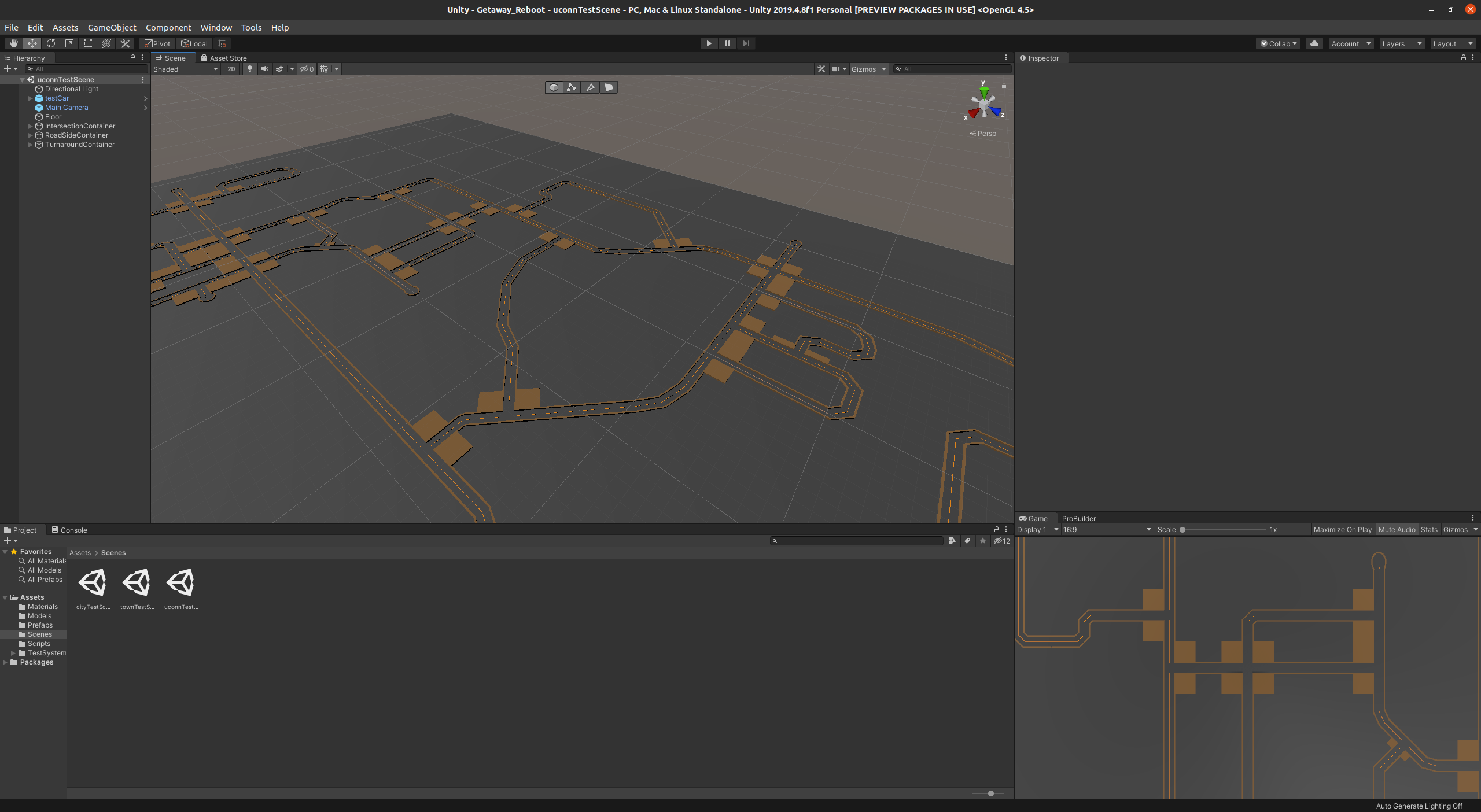This screenshot has height=812, width=1481.
Task: Toggle scene view lighting with the bulb icon
Action: (249, 69)
